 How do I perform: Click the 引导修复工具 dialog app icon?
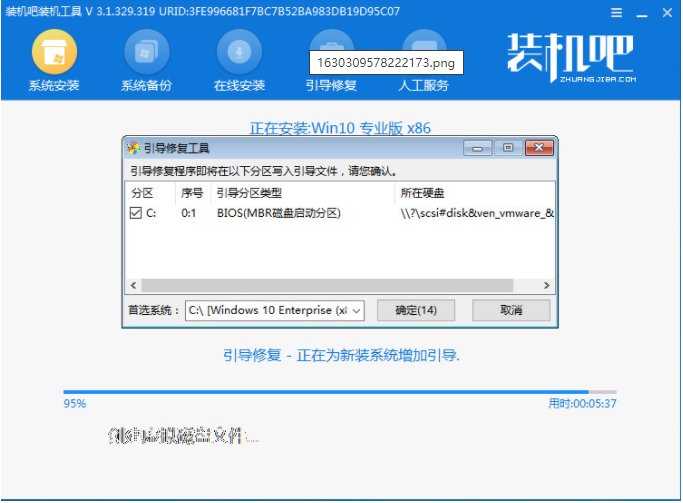click(x=133, y=148)
